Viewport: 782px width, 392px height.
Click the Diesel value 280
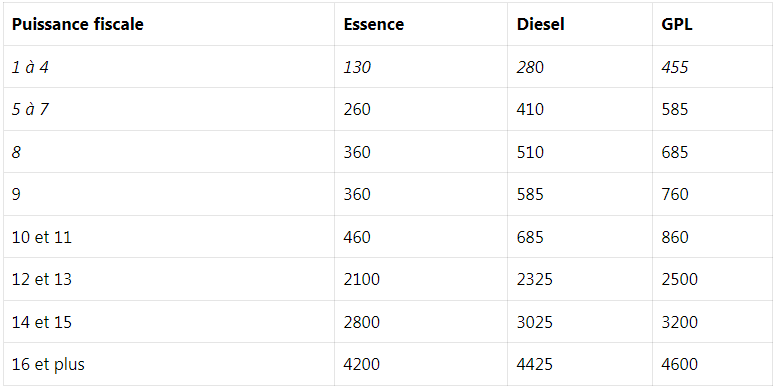click(x=530, y=67)
